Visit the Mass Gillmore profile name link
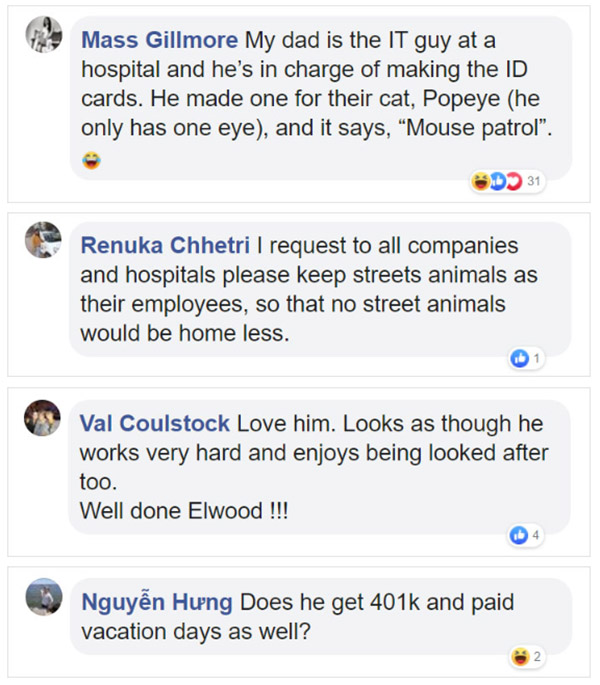 pos(159,41)
